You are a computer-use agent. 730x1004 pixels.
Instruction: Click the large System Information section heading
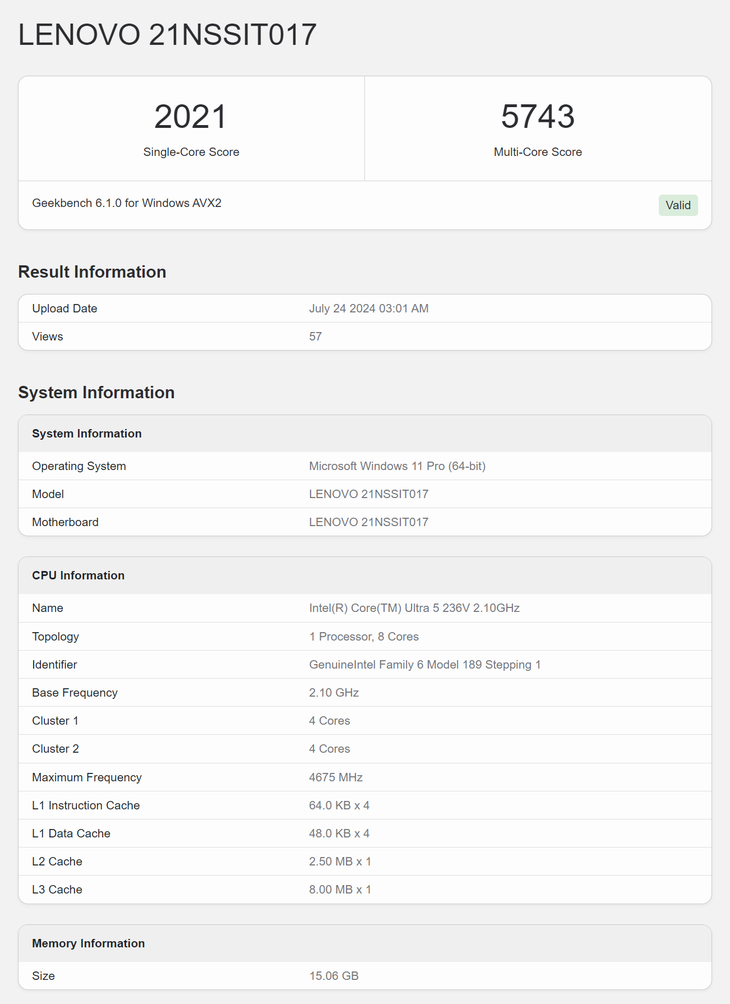96,392
